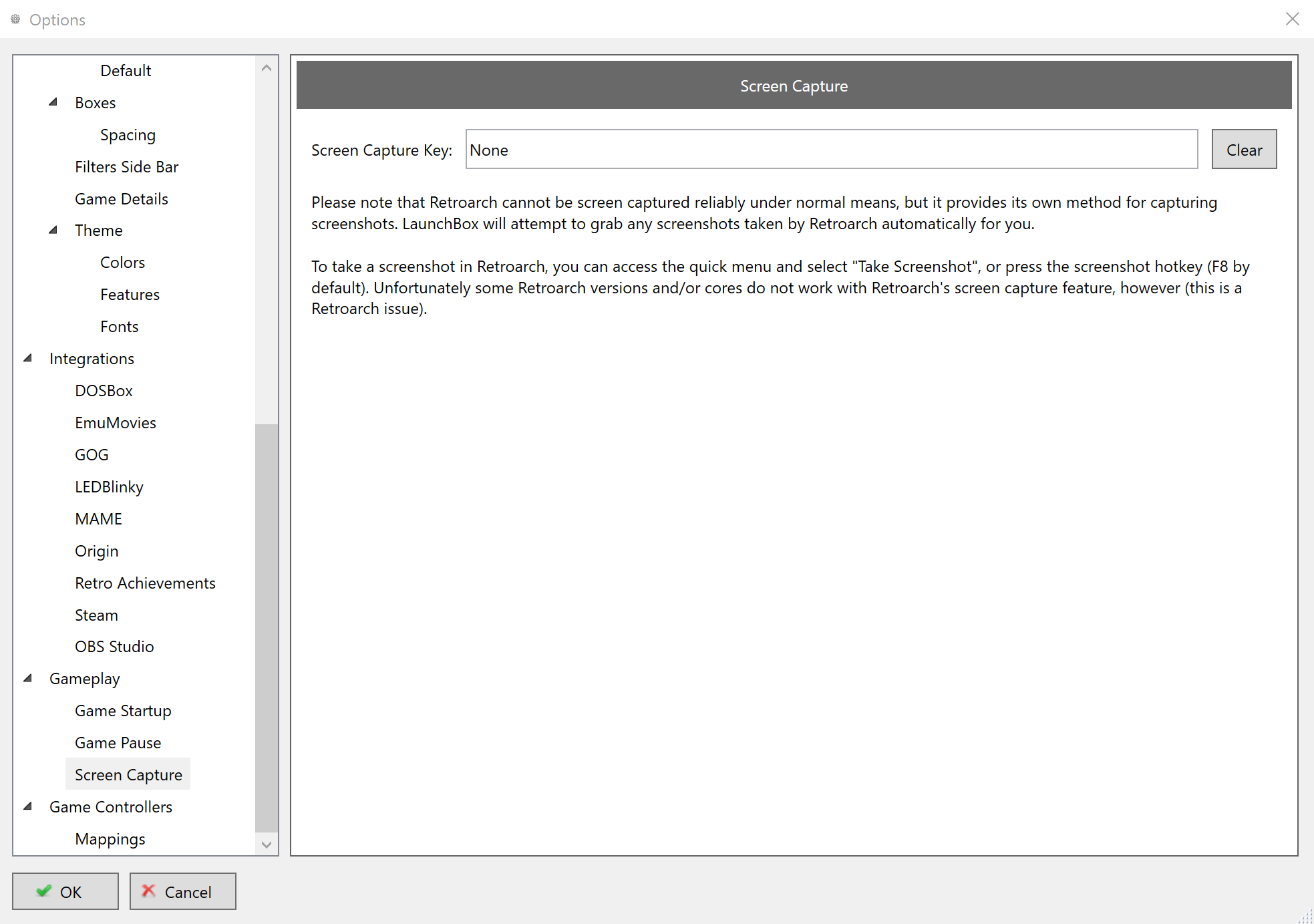Select the Theme options item
1314x924 pixels.
click(98, 230)
